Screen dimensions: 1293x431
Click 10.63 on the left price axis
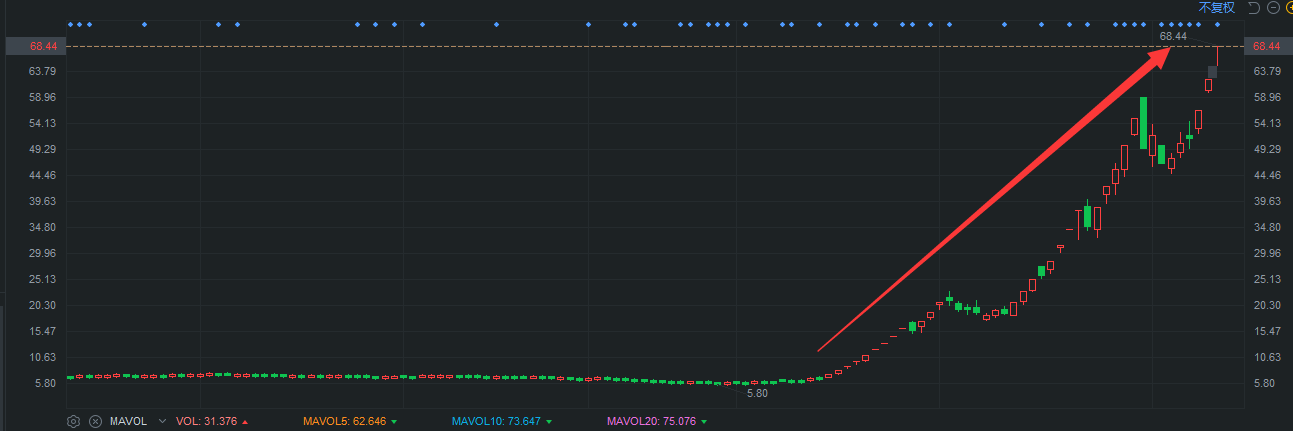44,357
